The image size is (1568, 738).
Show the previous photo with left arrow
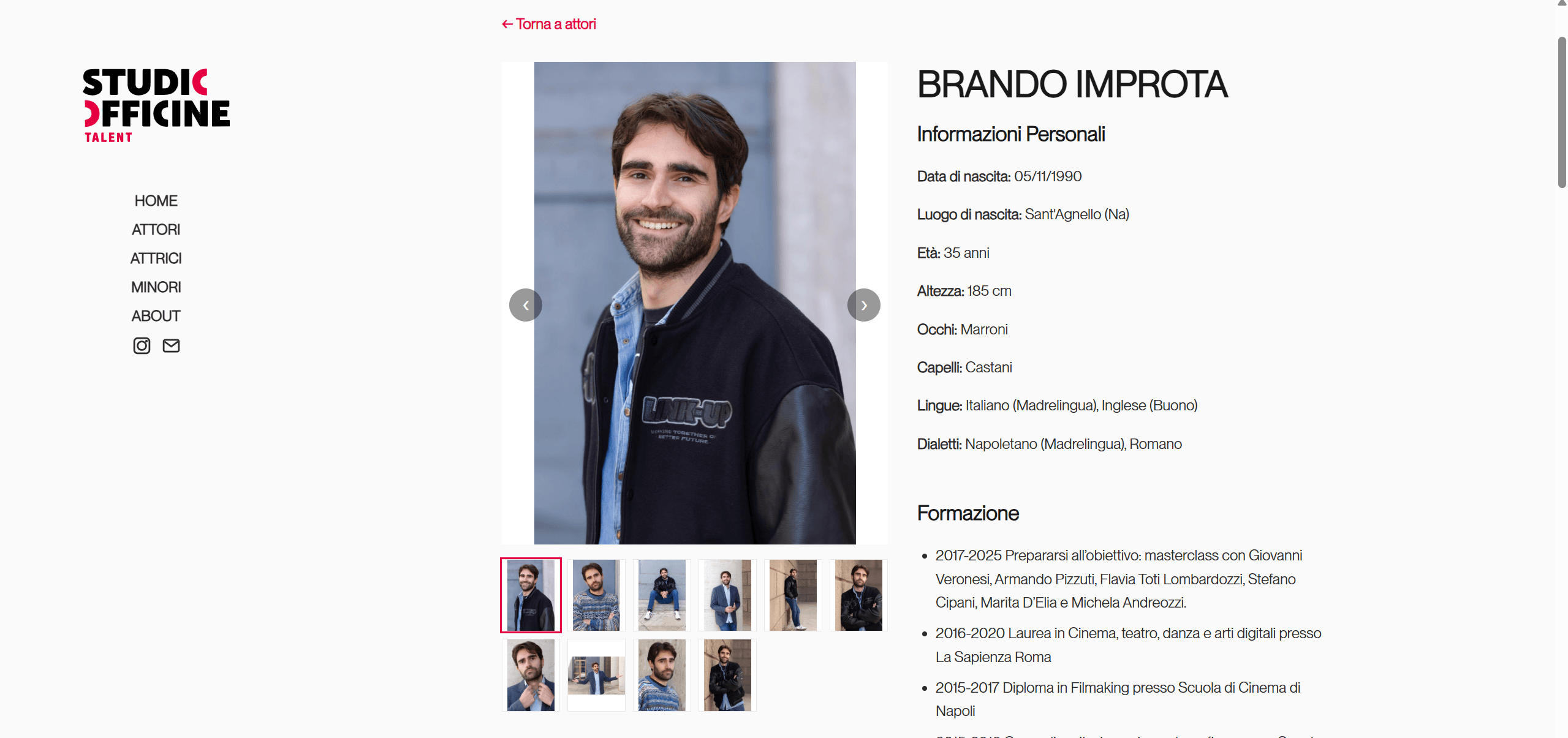[526, 305]
